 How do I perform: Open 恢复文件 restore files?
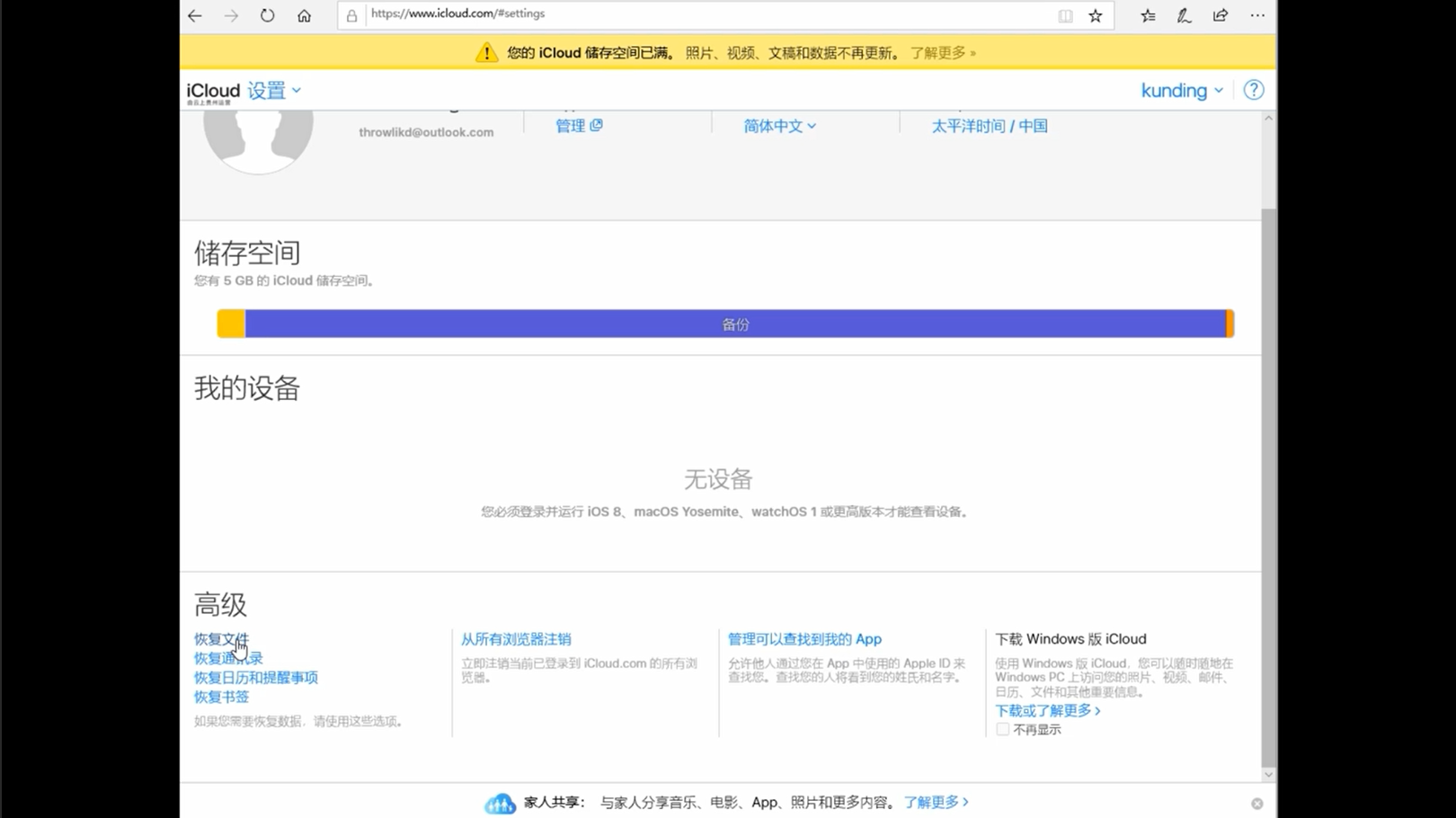(x=221, y=639)
